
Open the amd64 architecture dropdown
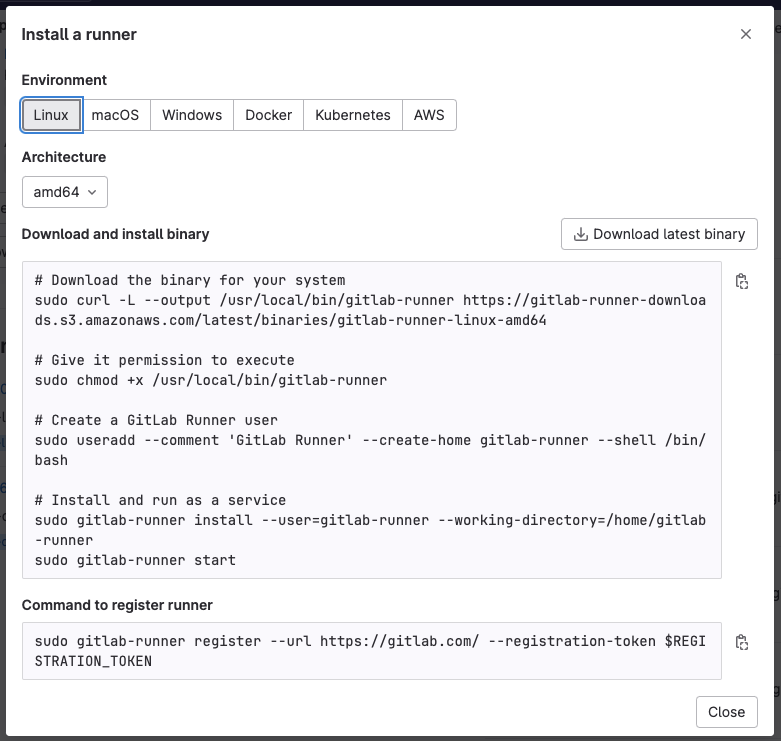pos(65,192)
